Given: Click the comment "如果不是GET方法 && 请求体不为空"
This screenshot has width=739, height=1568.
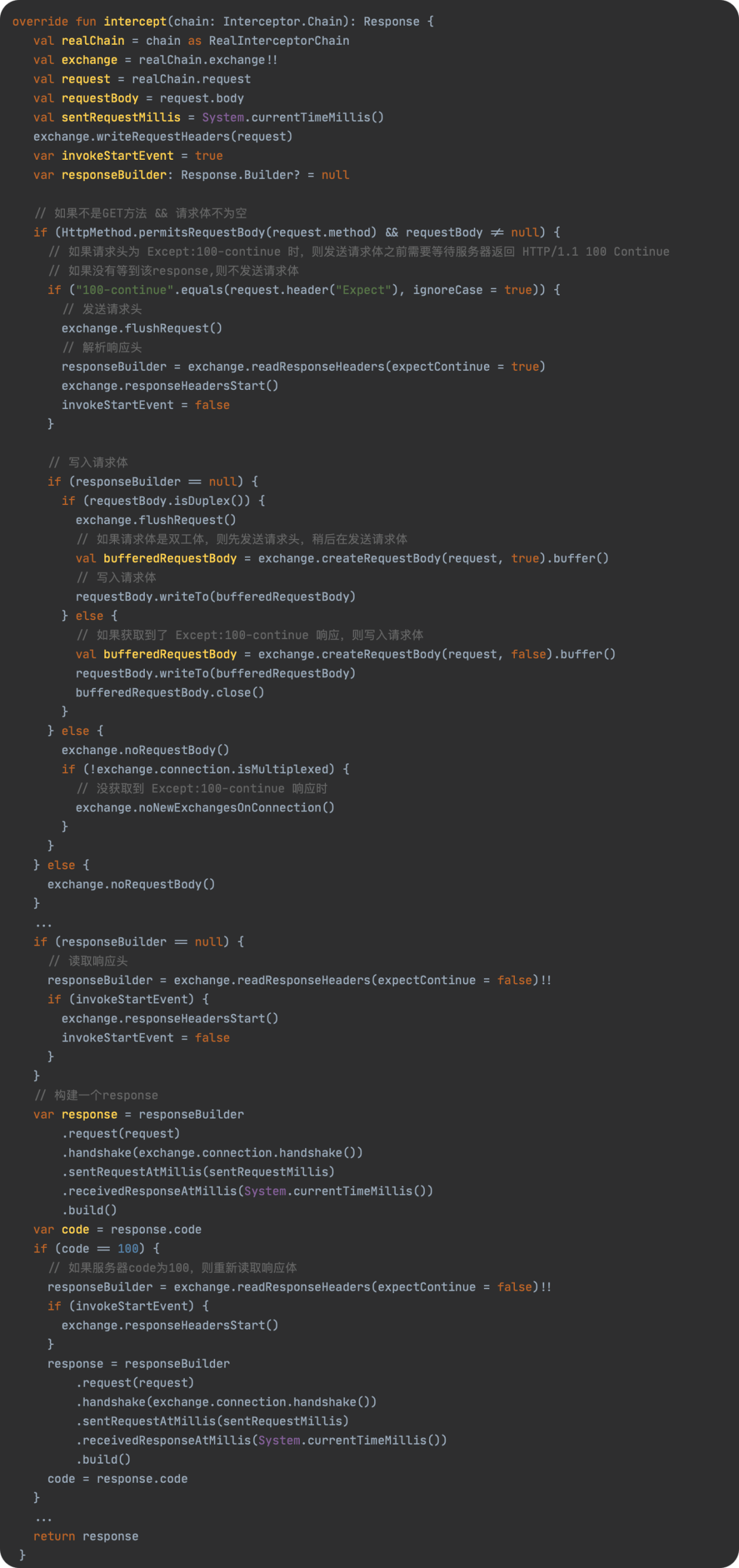Looking at the screenshot, I should [141, 213].
